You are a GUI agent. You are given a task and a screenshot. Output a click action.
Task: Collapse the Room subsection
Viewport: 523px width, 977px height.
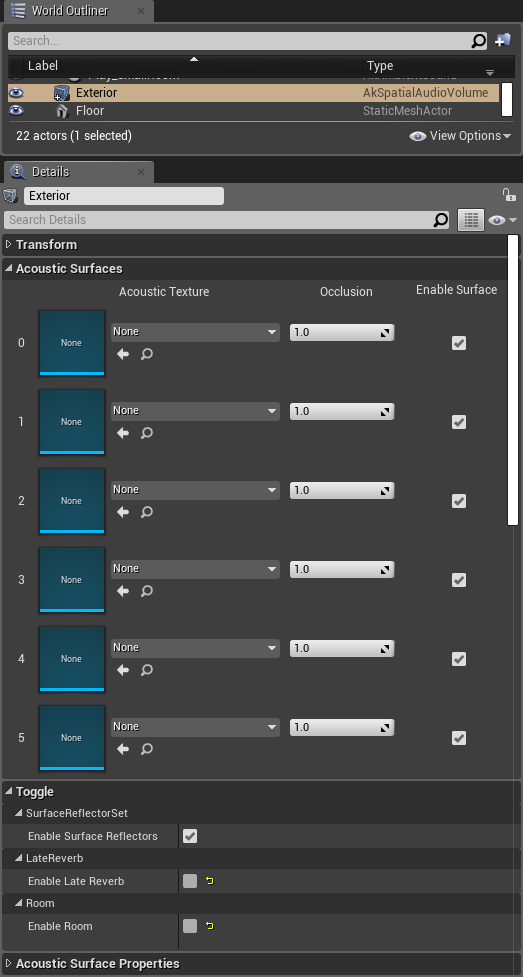click(x=19, y=903)
